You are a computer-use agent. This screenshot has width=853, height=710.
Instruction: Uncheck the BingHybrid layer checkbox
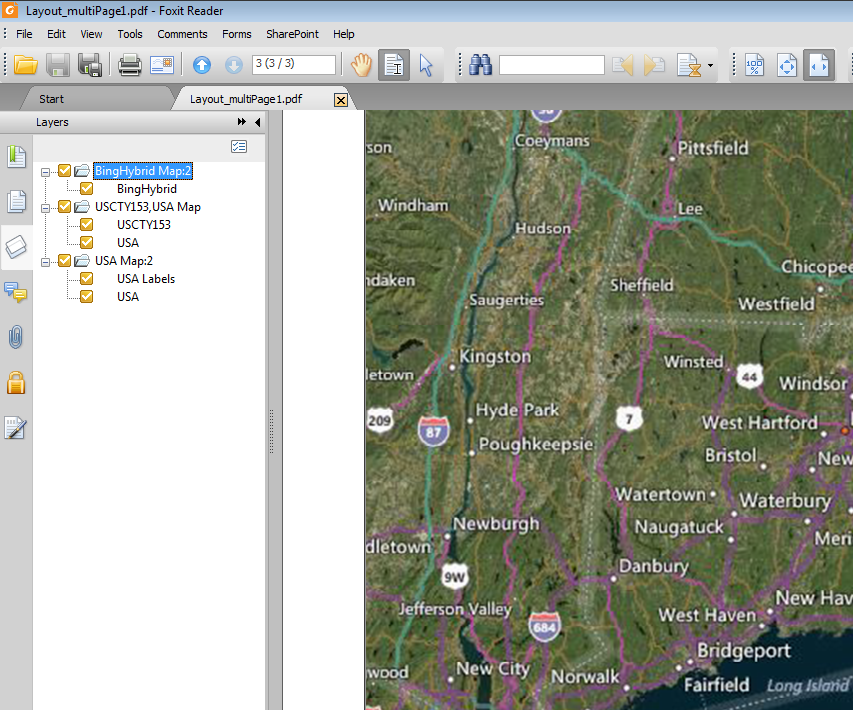(86, 189)
